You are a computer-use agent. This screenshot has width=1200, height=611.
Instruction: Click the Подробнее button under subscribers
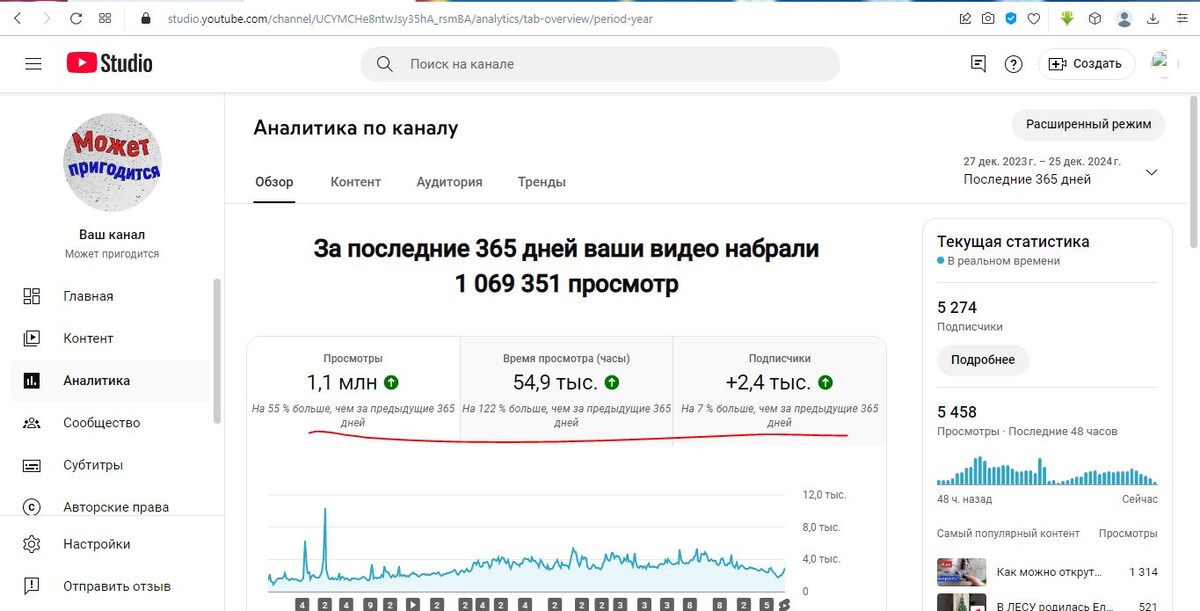coord(983,359)
